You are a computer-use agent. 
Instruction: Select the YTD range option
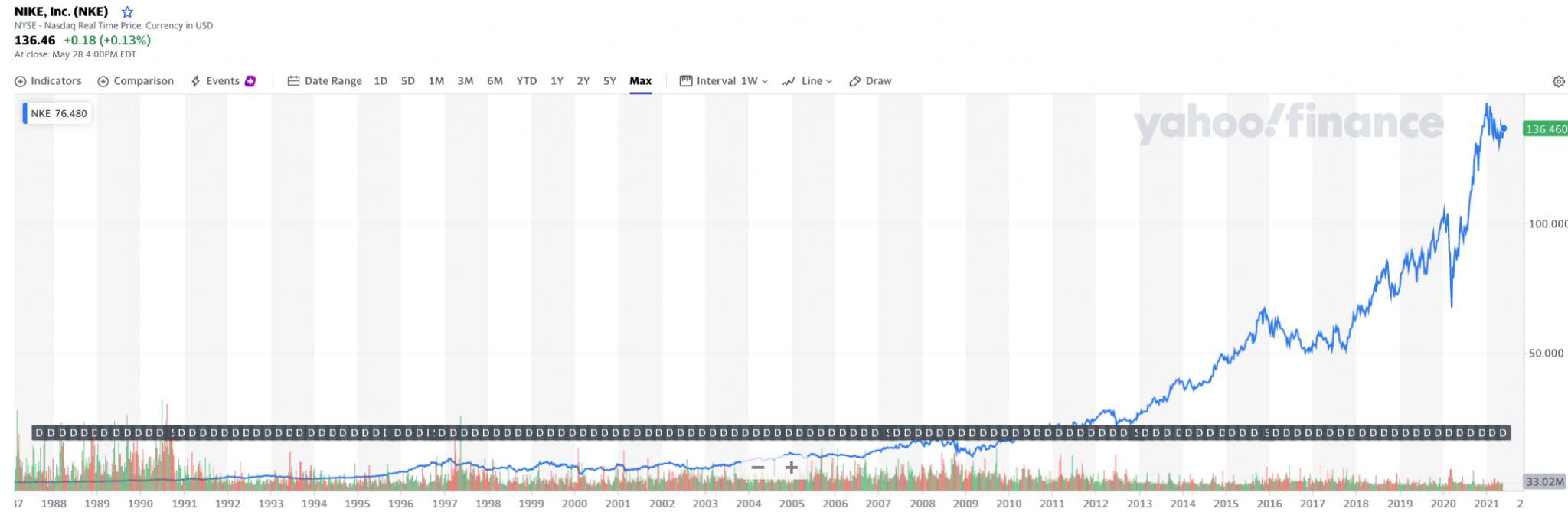click(x=527, y=81)
